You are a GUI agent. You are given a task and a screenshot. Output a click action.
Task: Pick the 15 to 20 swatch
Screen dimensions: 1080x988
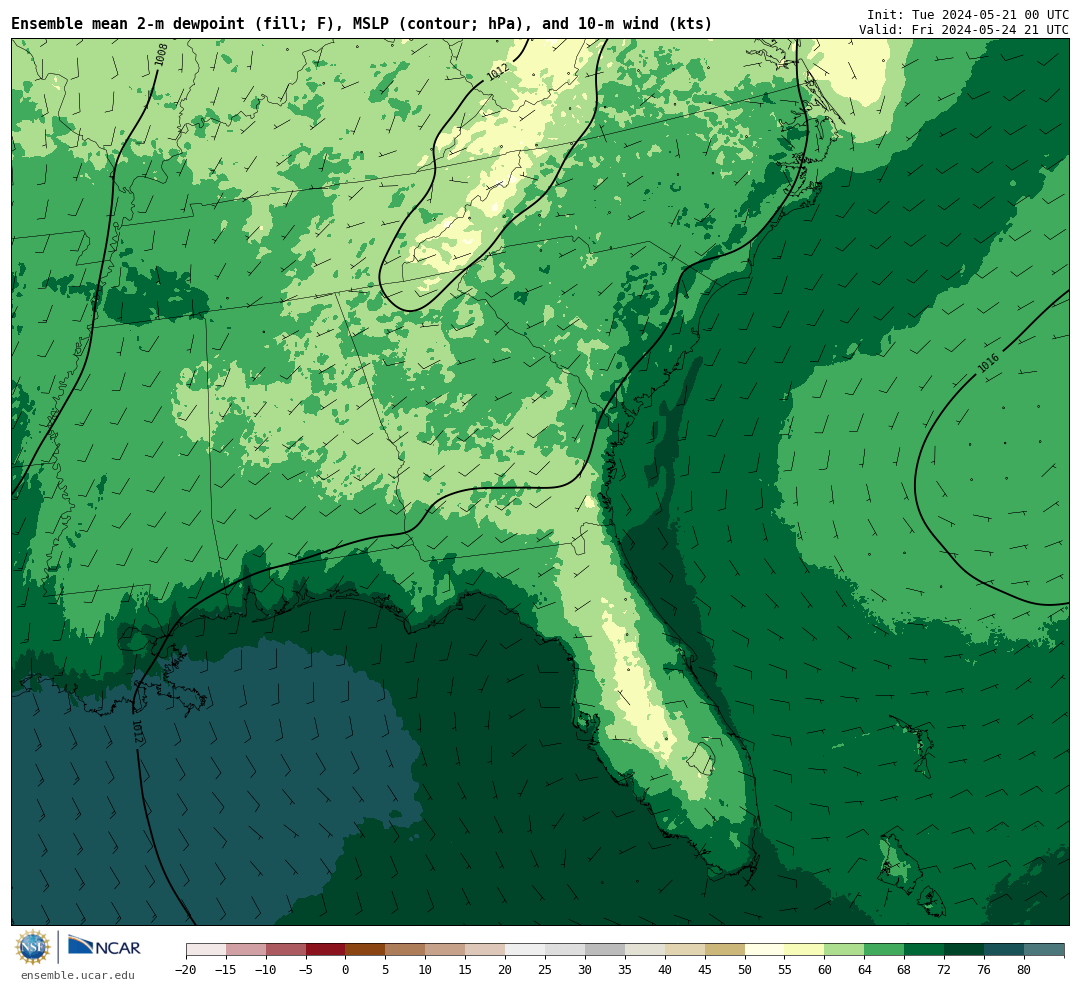point(486,950)
